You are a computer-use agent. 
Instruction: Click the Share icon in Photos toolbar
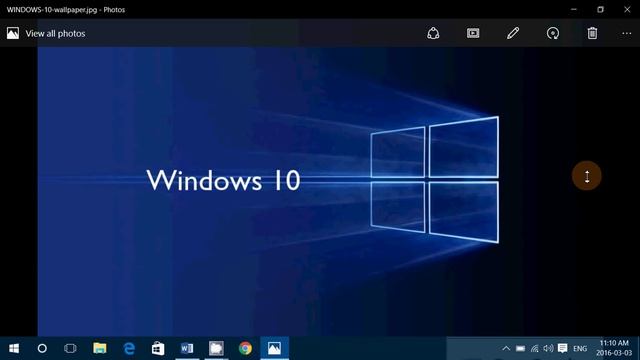click(433, 33)
